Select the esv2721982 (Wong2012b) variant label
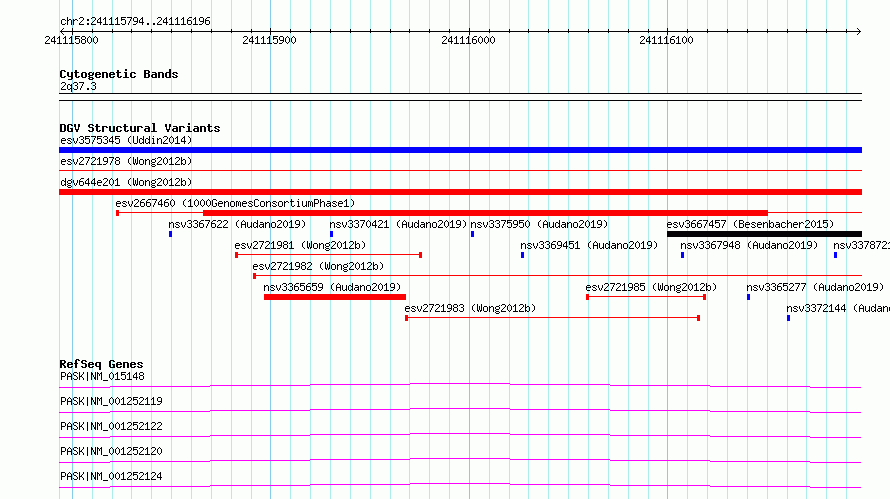This screenshot has height=499, width=890. pyautogui.click(x=318, y=266)
